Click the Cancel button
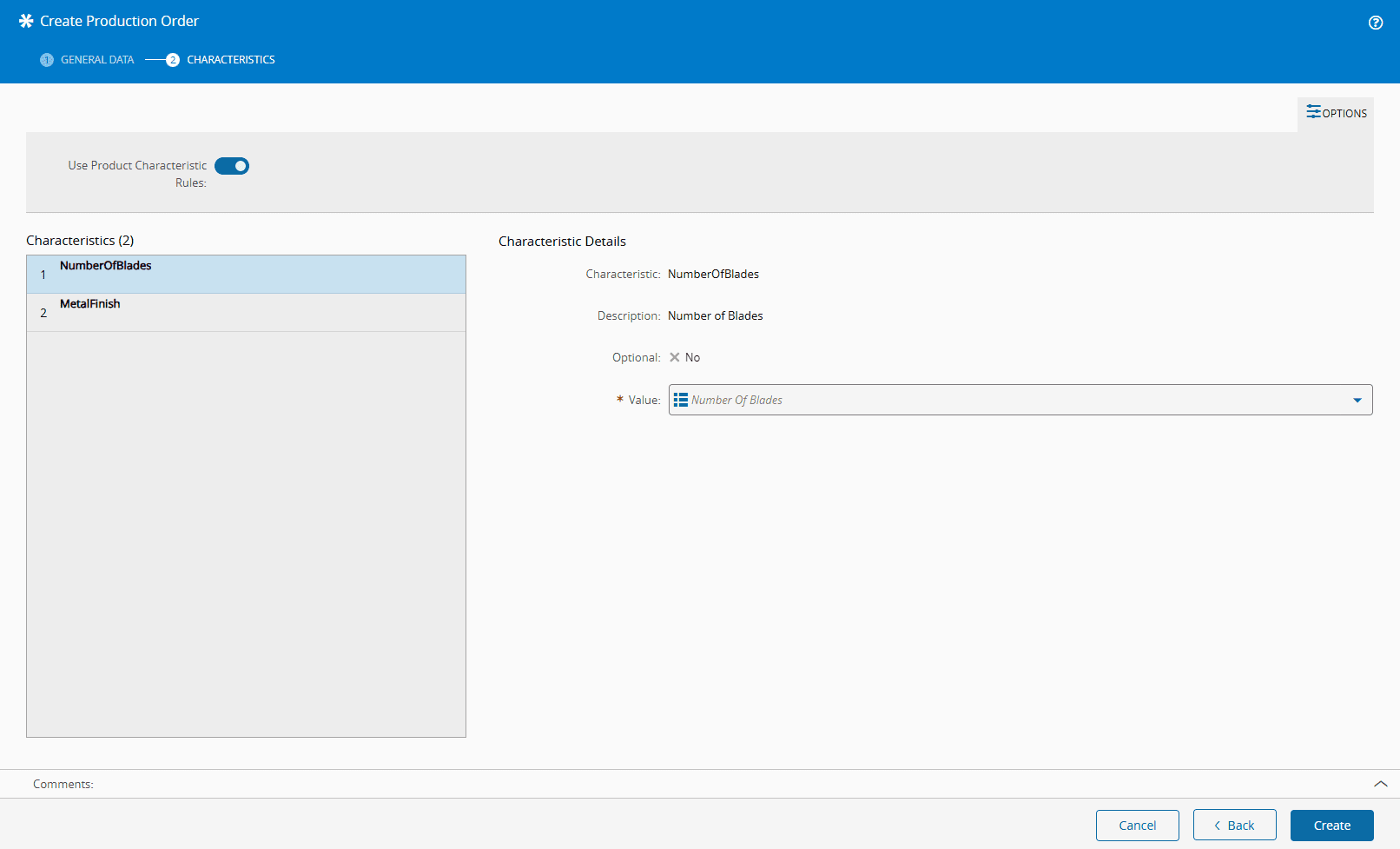 [x=1137, y=825]
